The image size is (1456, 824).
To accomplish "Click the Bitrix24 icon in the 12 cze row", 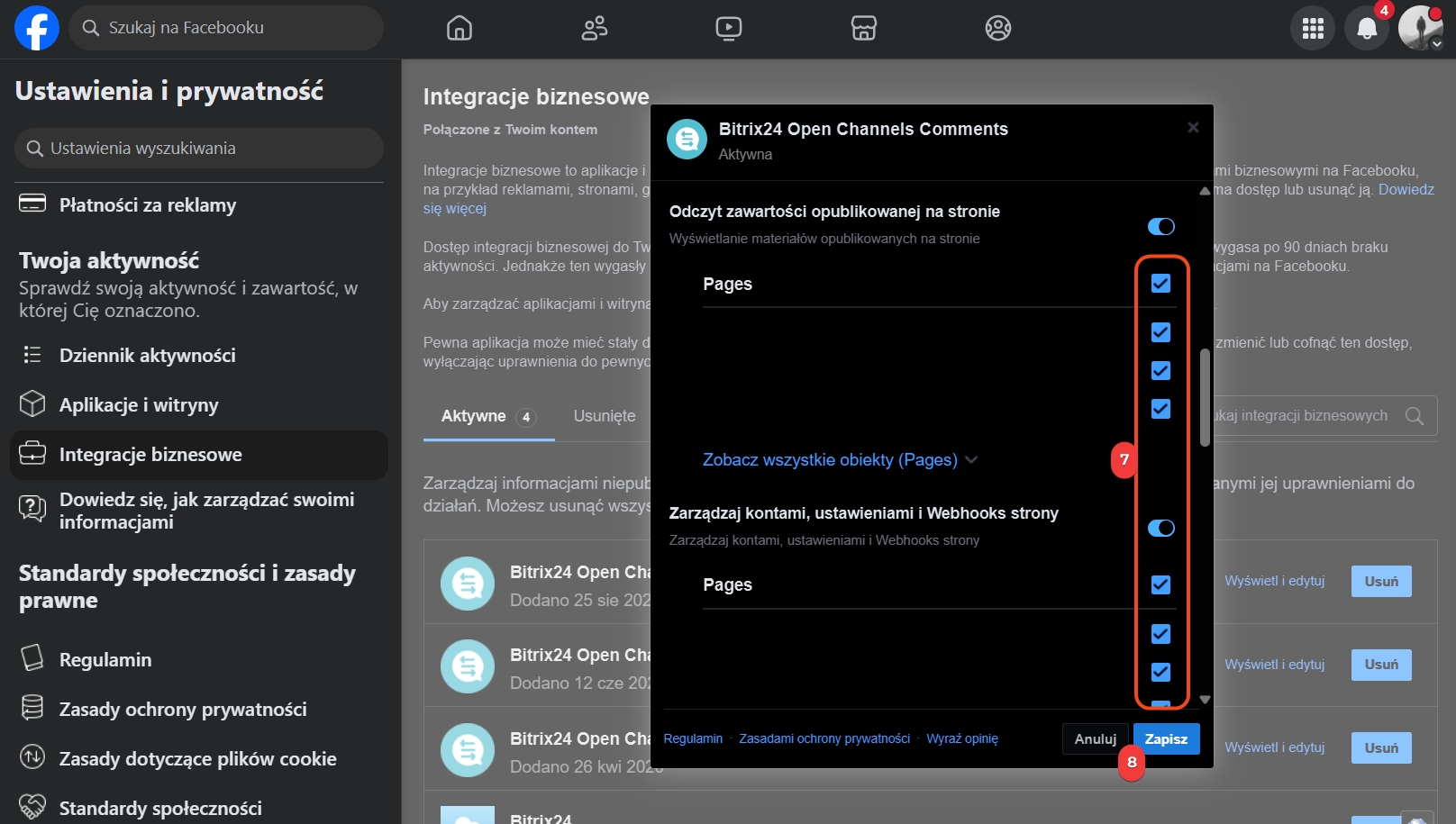I will click(x=468, y=667).
